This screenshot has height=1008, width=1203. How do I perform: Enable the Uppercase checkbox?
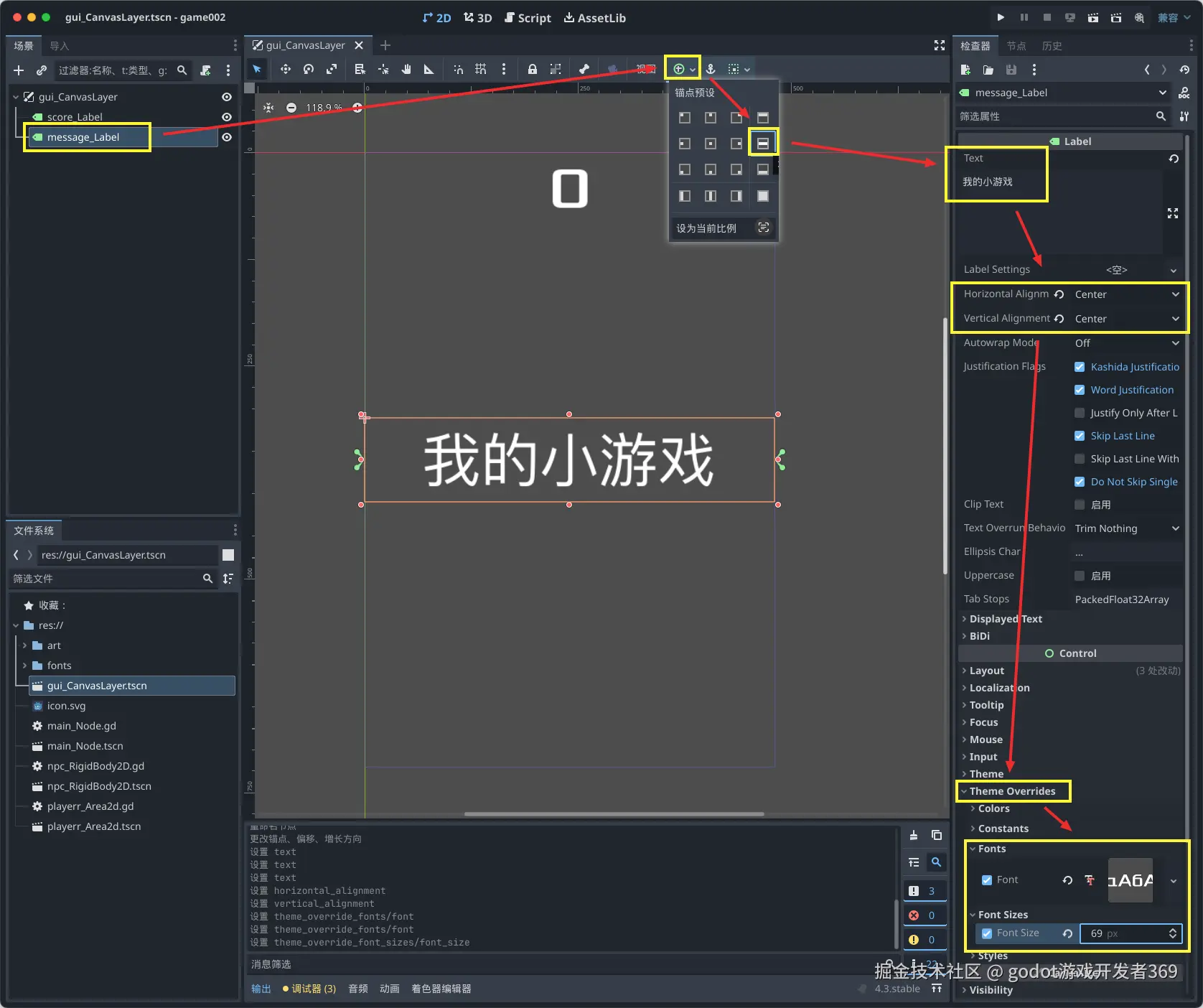click(x=1080, y=576)
